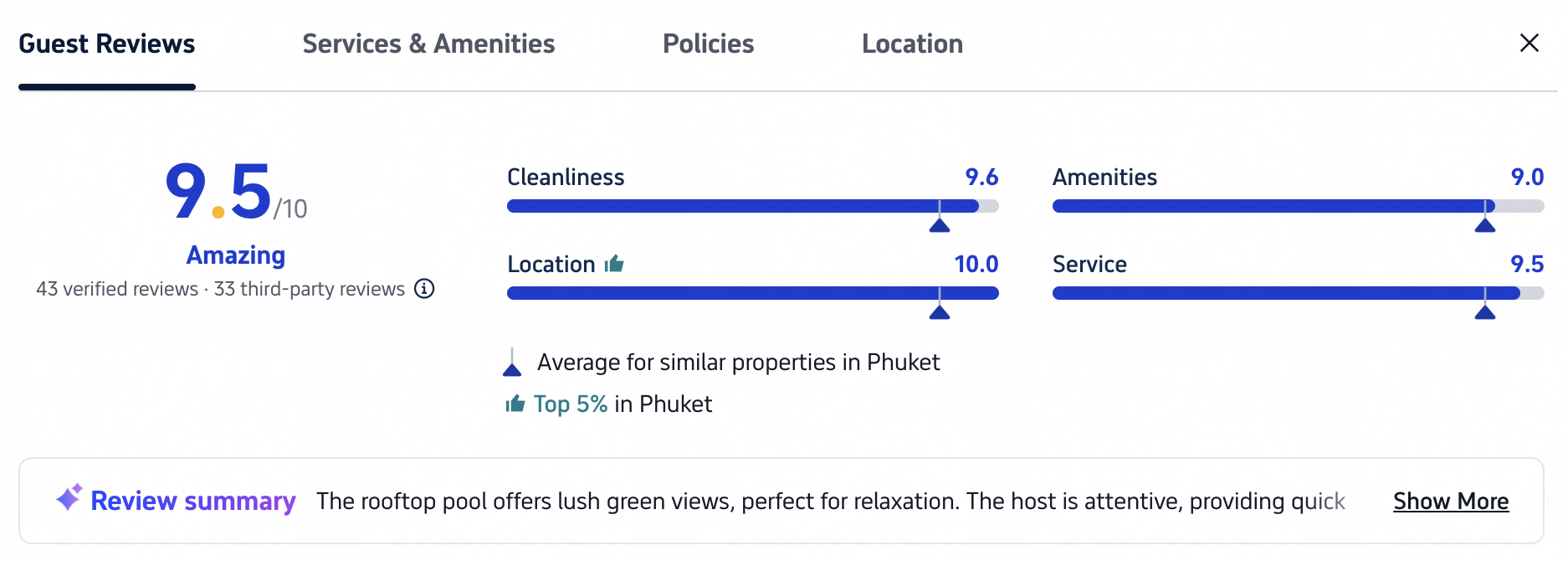This screenshot has height=561, width=1568.
Task: Switch to Services & Amenities tab
Action: (428, 44)
